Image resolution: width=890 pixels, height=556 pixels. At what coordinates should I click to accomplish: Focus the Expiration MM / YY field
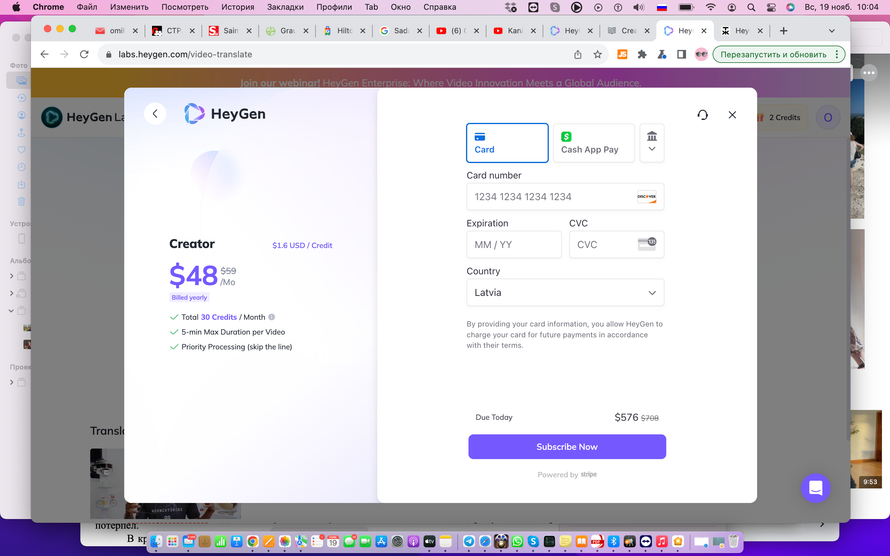tap(514, 245)
